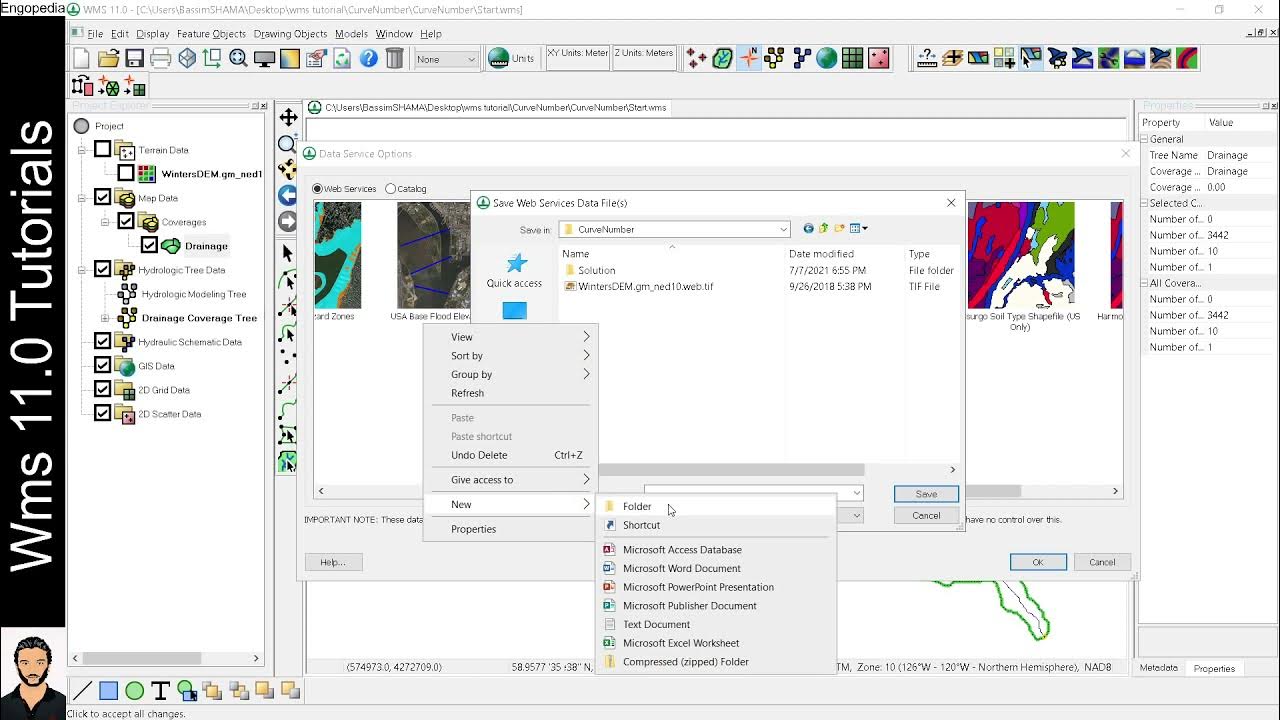This screenshot has height=720, width=1280.
Task: Click the Help... button
Action: [333, 562]
